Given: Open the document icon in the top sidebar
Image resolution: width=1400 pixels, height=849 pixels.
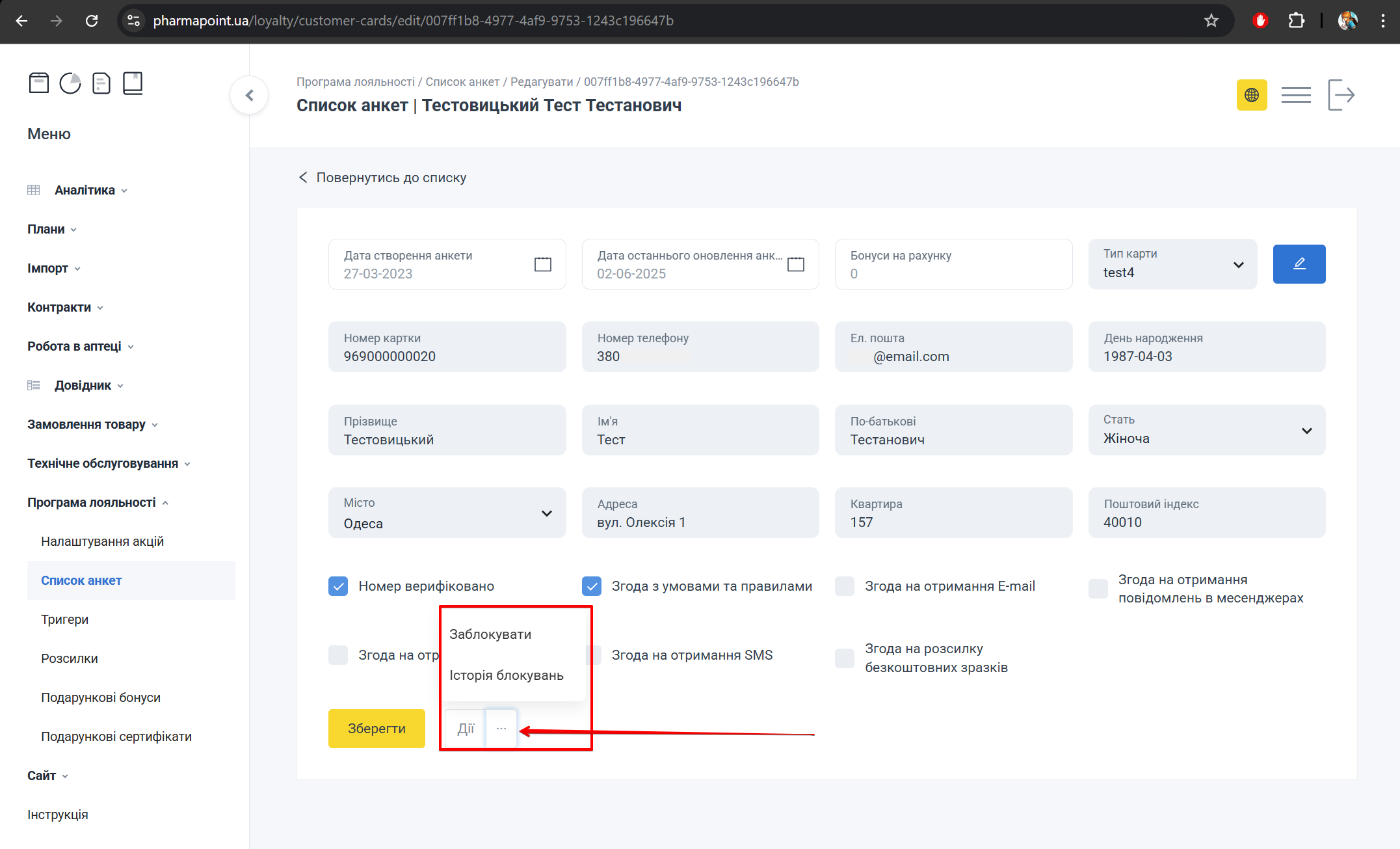Looking at the screenshot, I should pos(101,83).
